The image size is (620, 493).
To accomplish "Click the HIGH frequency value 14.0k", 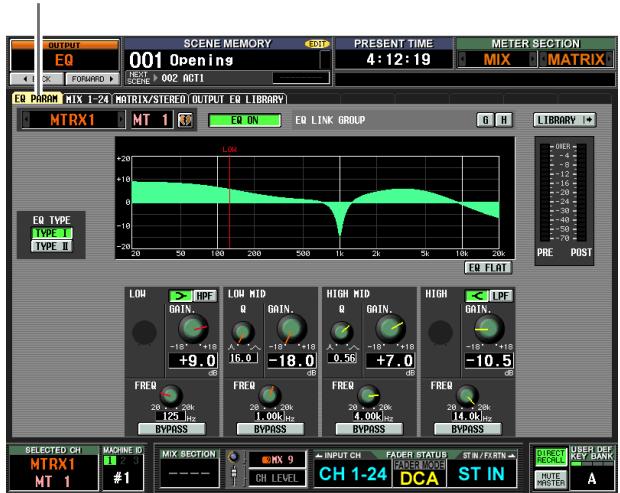I will [467, 416].
